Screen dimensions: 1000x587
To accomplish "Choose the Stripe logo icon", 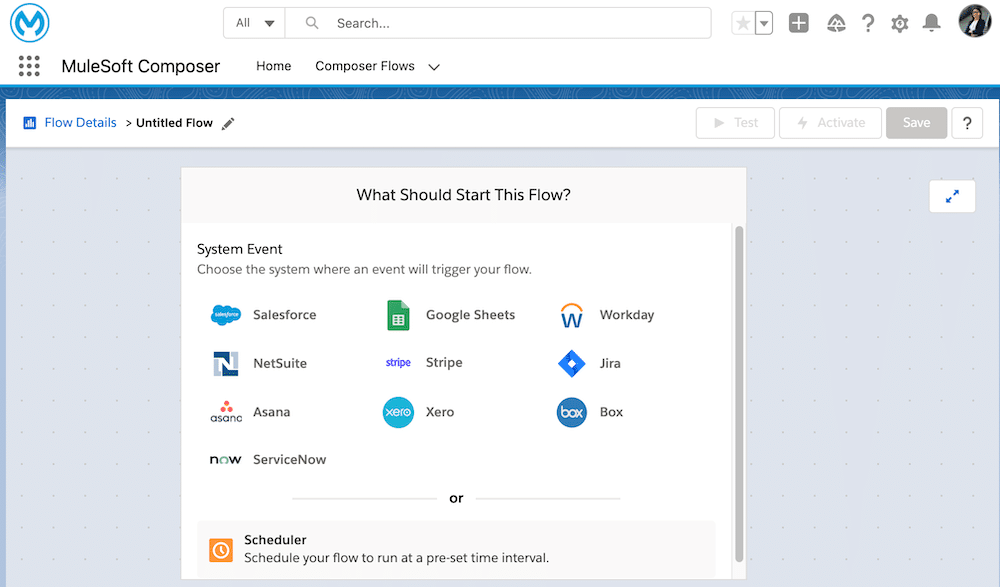I will pyautogui.click(x=398, y=362).
